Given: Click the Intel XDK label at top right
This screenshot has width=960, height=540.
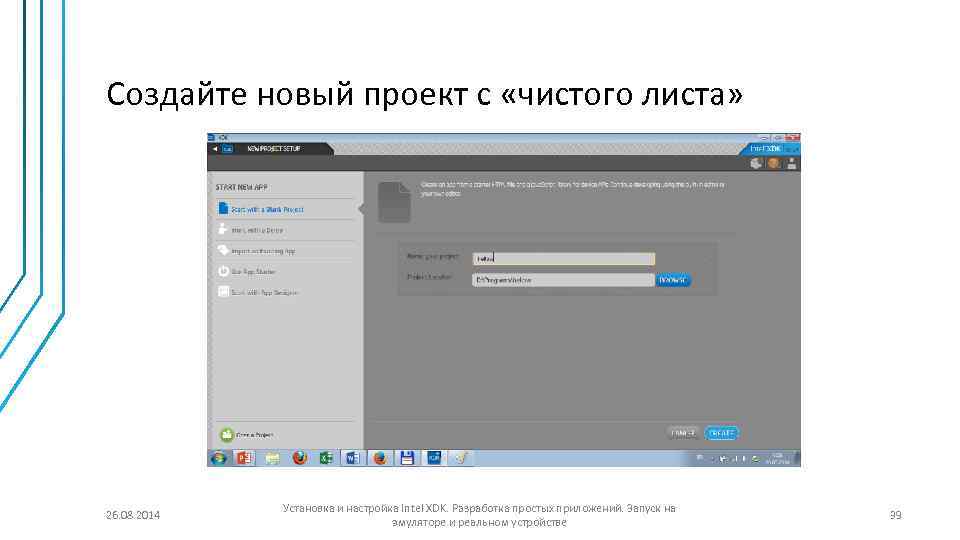Looking at the screenshot, I should [765, 149].
